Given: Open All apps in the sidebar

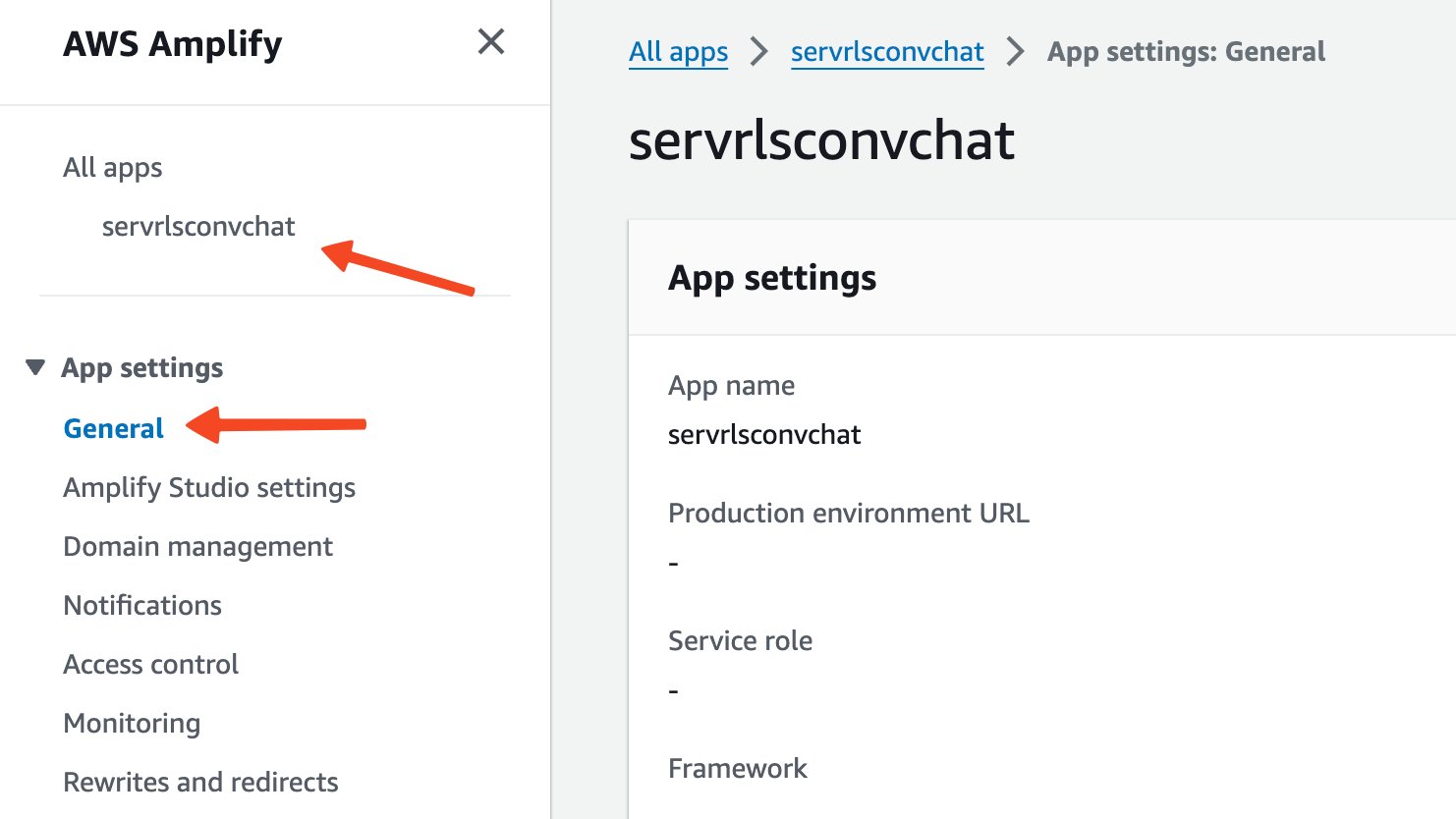Looking at the screenshot, I should (112, 168).
